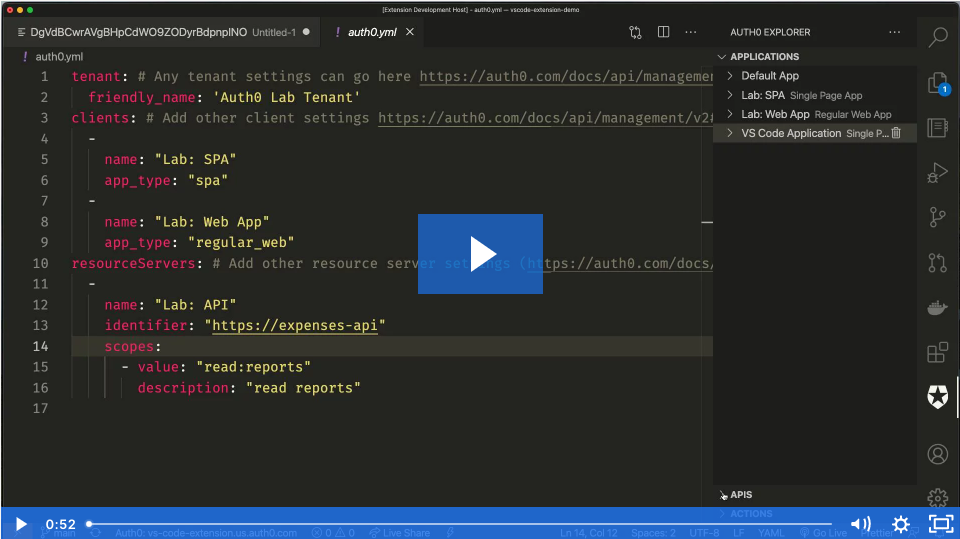Open the https://expenses-api identifier link
960x539 pixels.
click(294, 325)
